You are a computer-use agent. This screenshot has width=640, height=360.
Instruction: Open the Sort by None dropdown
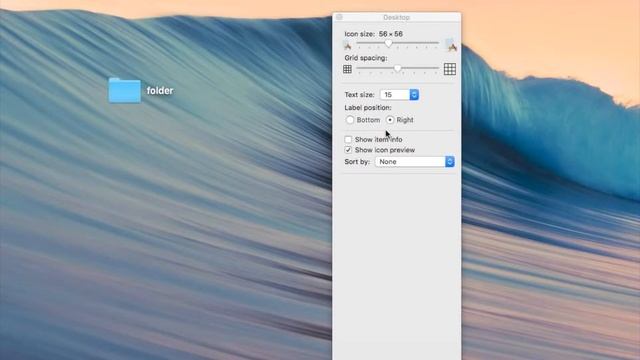point(414,162)
